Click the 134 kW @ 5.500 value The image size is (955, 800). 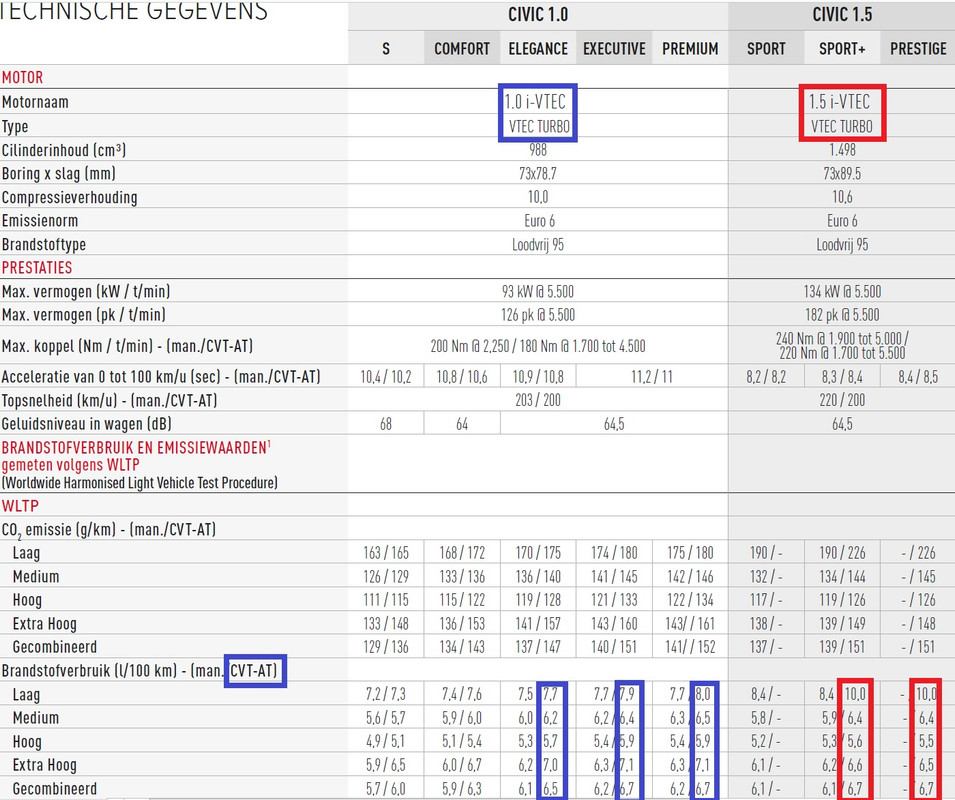point(842,292)
